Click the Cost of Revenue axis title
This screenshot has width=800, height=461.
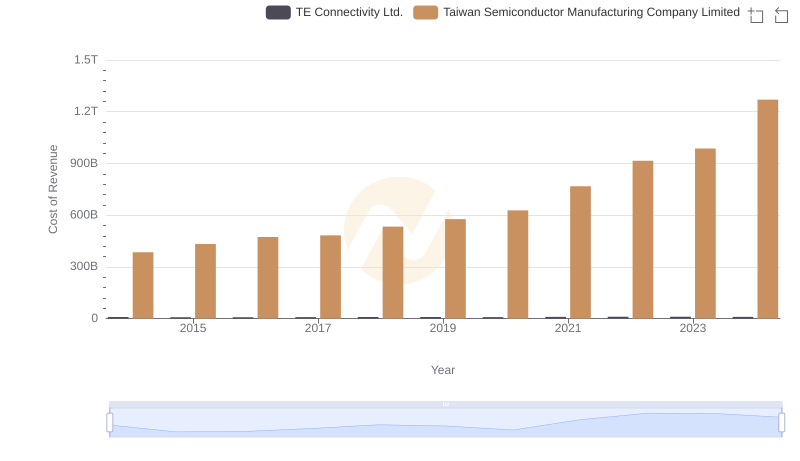(53, 189)
